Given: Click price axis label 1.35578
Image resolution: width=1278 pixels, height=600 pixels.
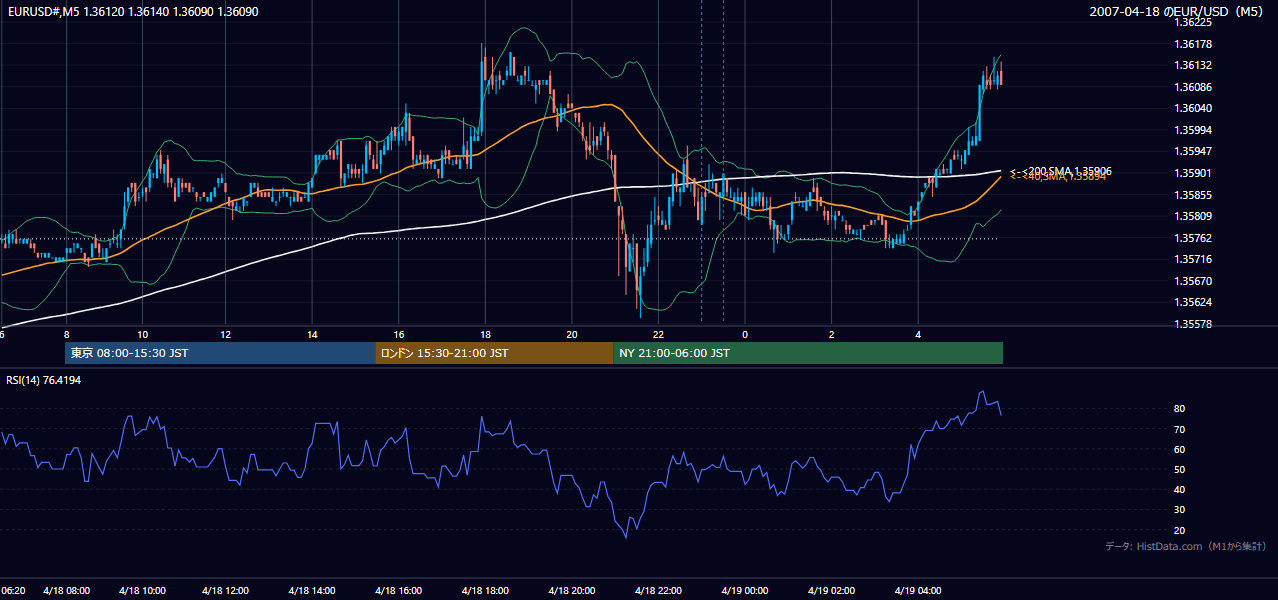Looking at the screenshot, I should coord(1192,324).
